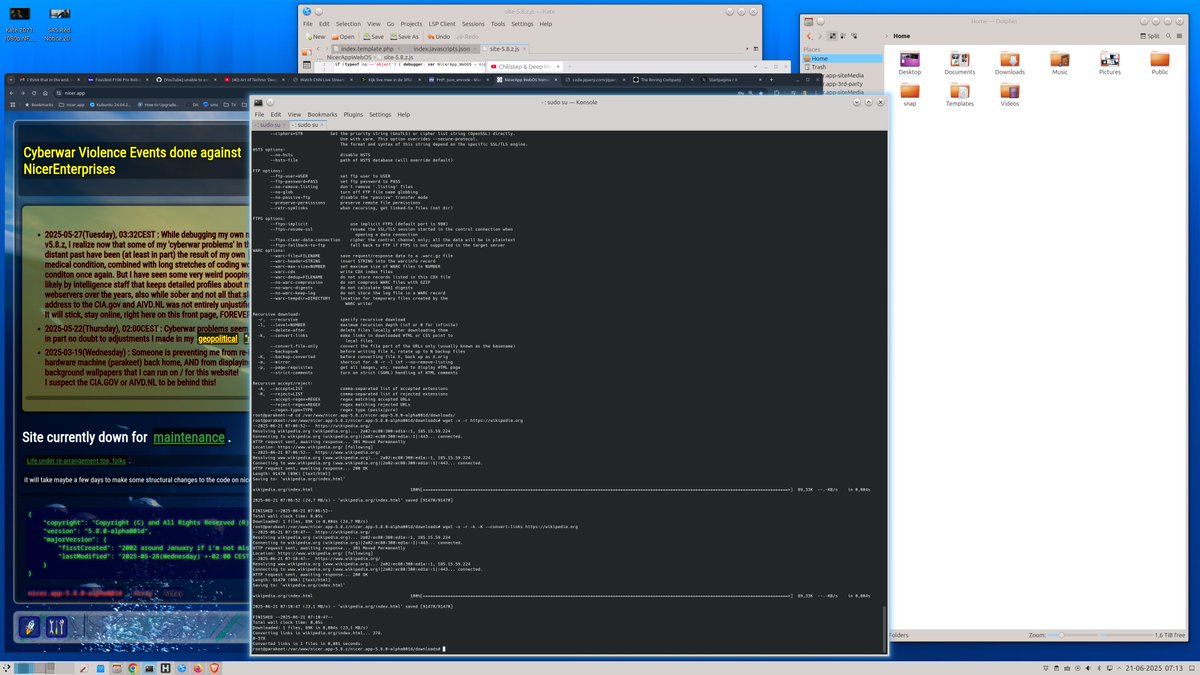Viewport: 1200px width, 675px height.
Task: Open the Downloads folder in Dolphin
Action: [1010, 62]
